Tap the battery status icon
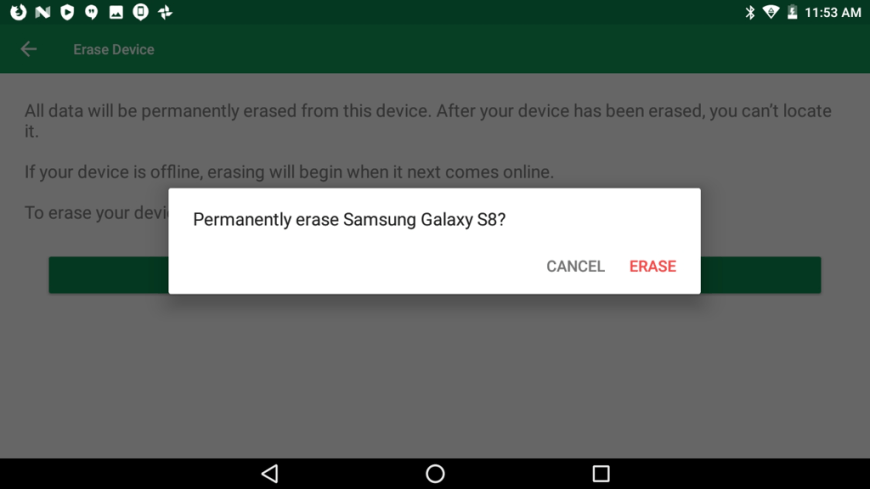This screenshot has height=489, width=870. (792, 12)
